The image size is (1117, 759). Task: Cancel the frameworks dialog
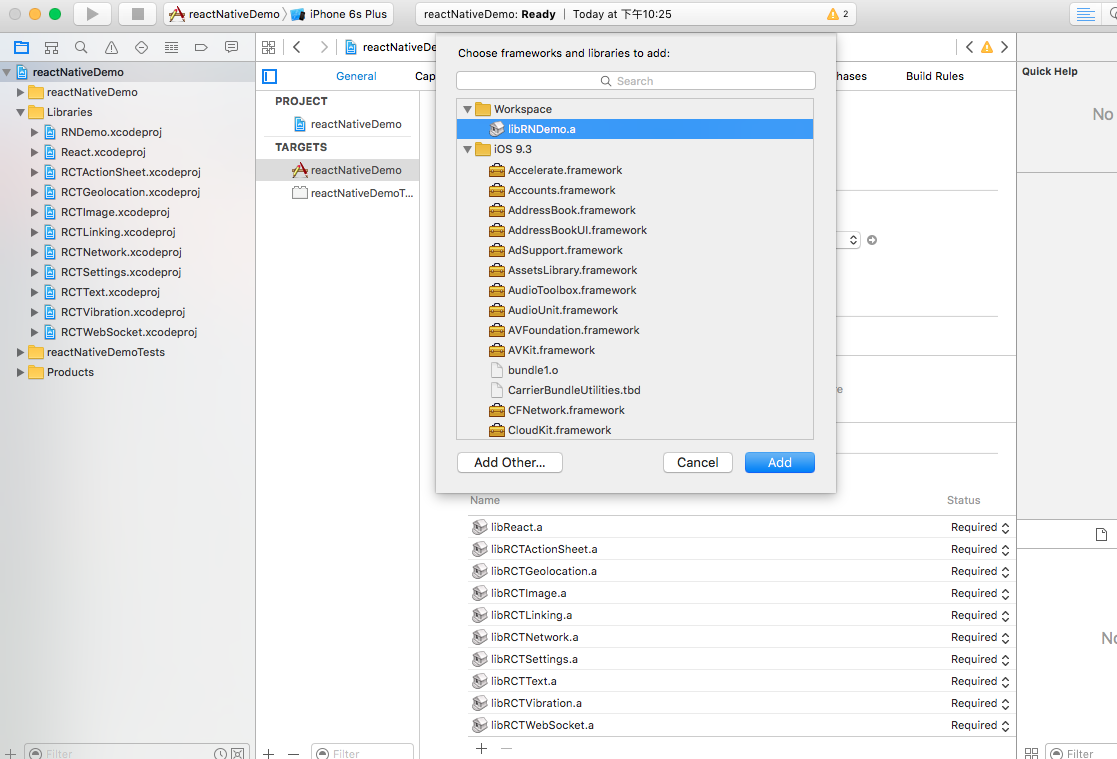pos(697,462)
